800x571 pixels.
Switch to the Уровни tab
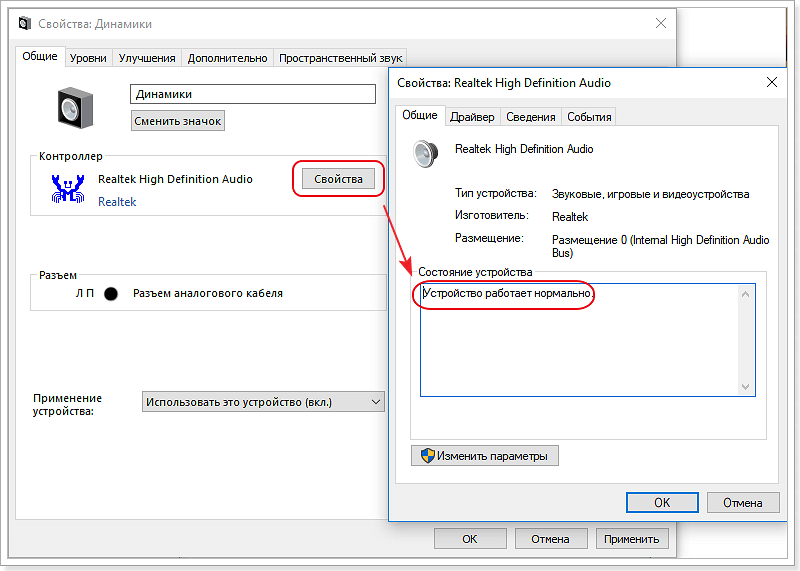click(88, 58)
